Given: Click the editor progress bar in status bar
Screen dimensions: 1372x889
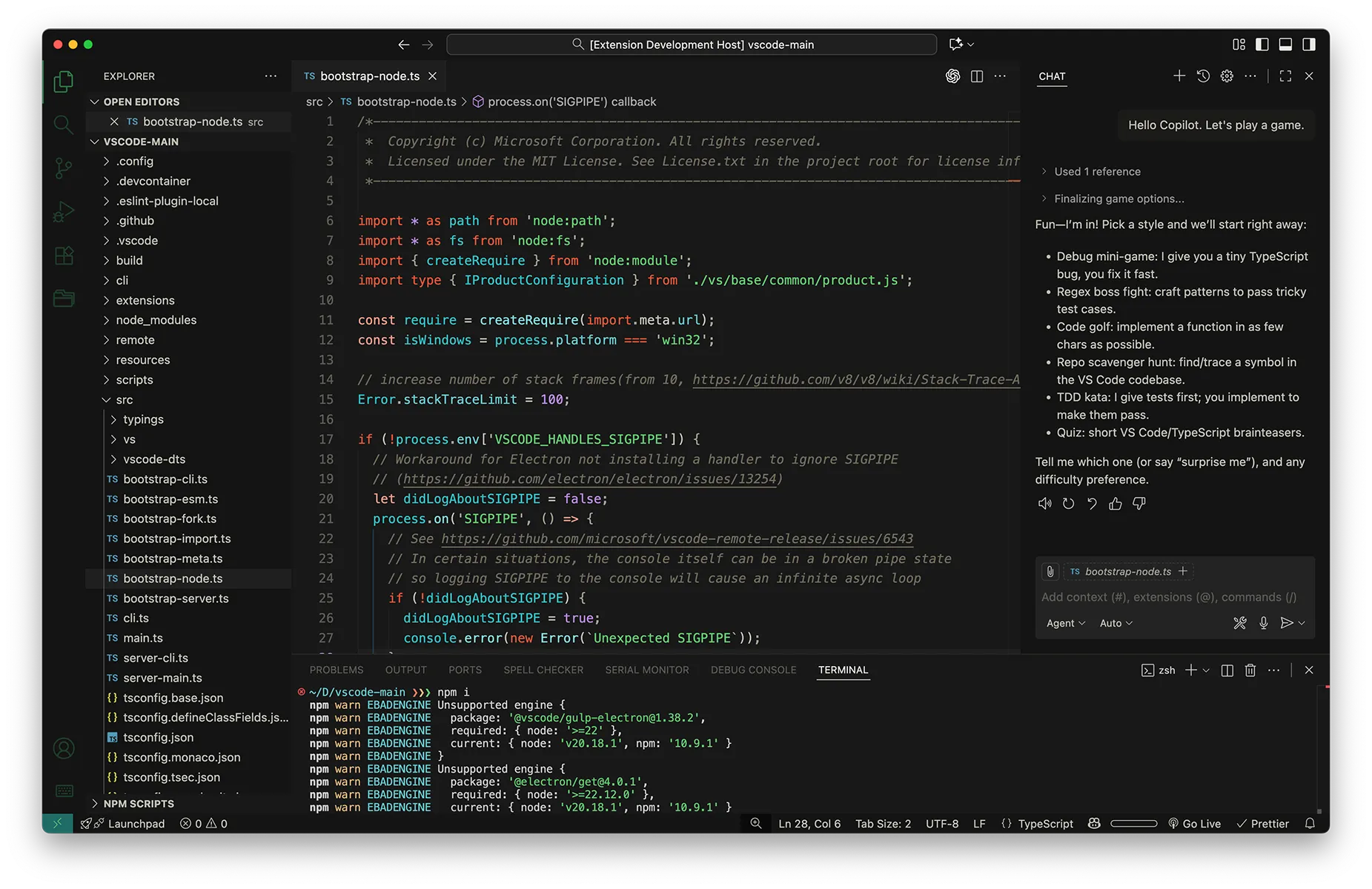Looking at the screenshot, I should tap(1134, 823).
